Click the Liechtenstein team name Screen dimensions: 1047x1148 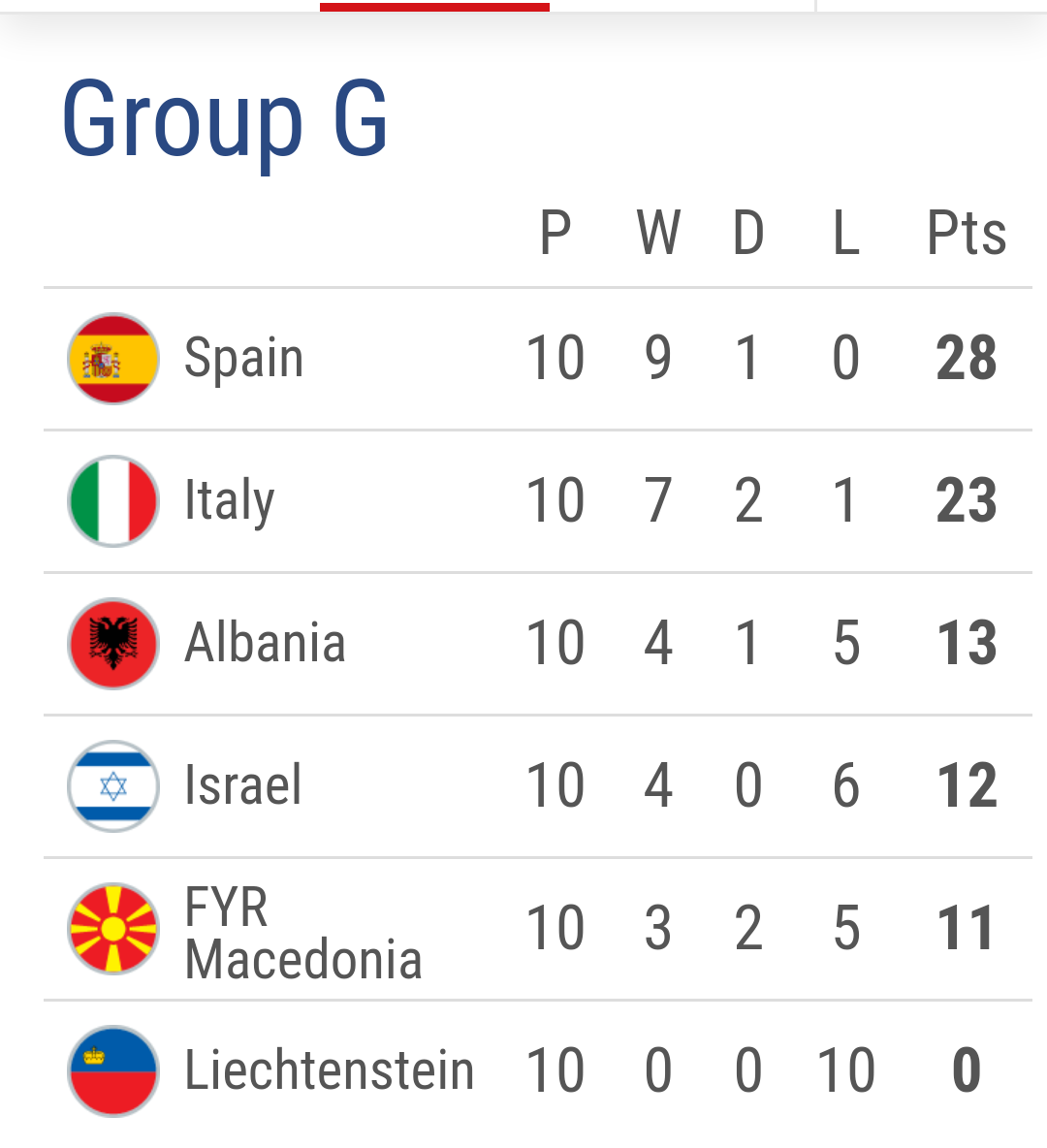(330, 1070)
